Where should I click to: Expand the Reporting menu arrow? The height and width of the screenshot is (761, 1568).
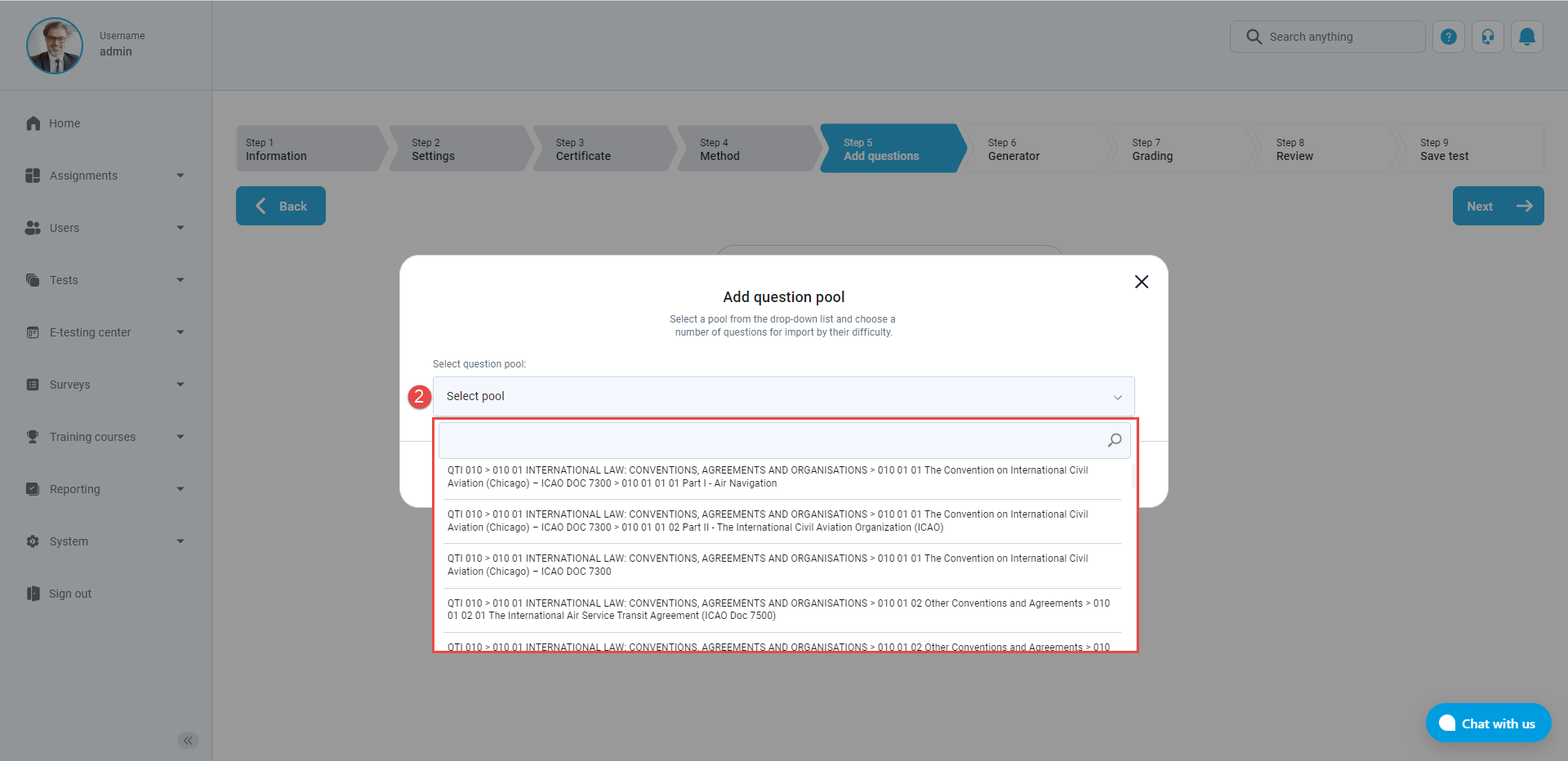coord(180,489)
